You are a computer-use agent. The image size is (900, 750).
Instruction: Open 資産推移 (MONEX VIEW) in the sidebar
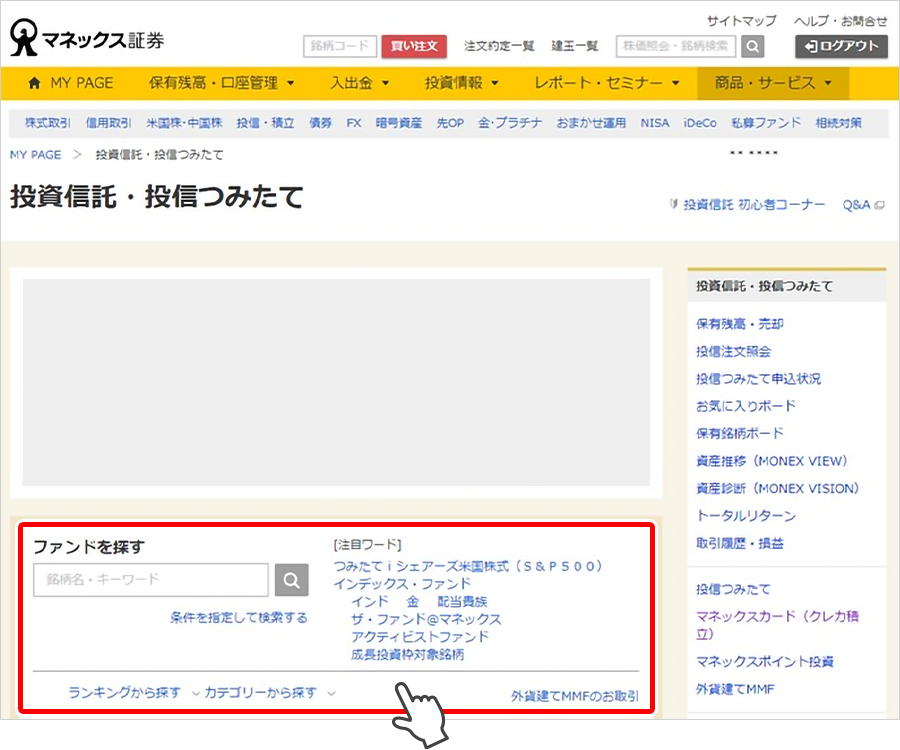tap(772, 461)
